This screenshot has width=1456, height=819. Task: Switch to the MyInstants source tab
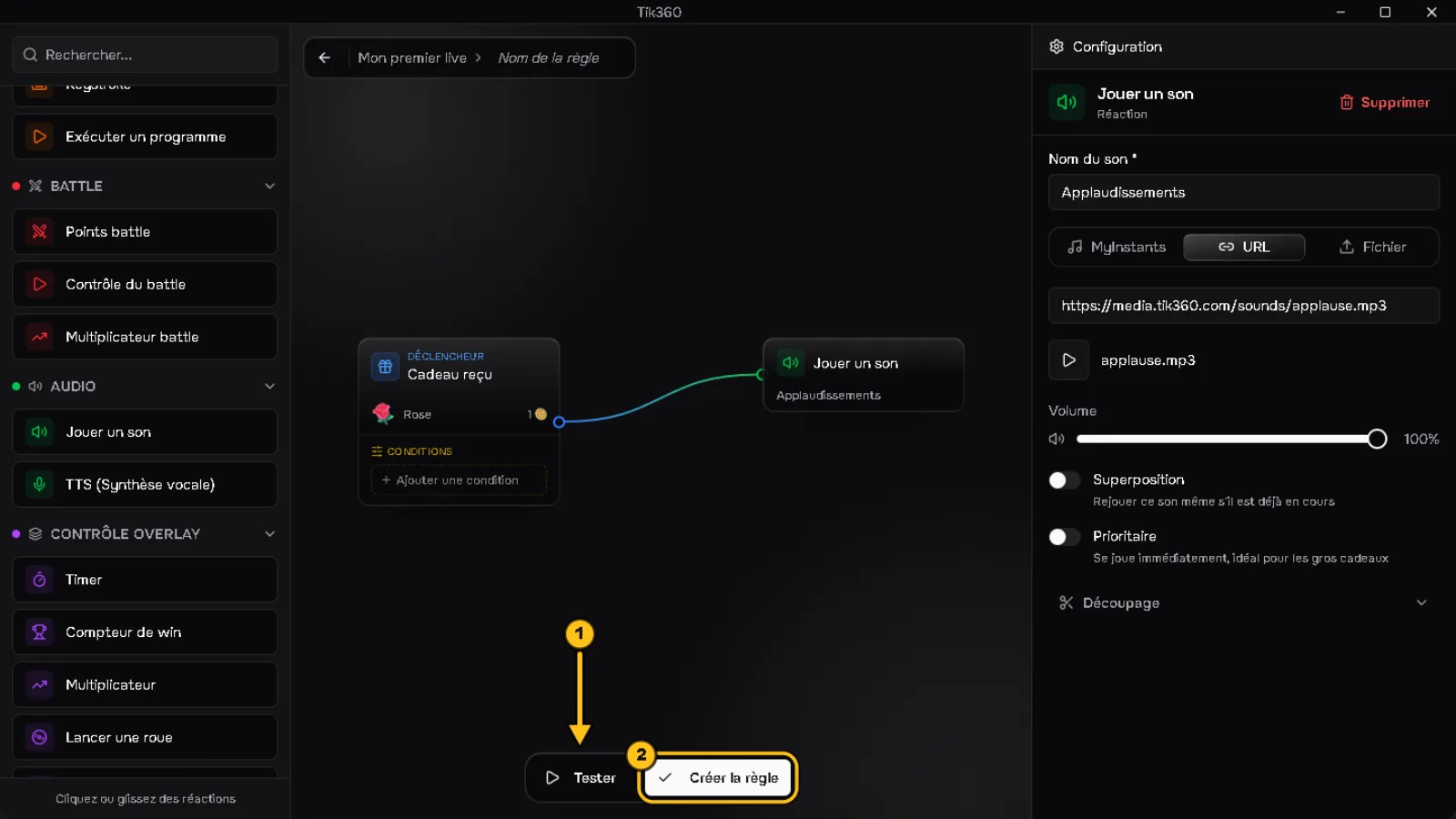pos(1117,247)
